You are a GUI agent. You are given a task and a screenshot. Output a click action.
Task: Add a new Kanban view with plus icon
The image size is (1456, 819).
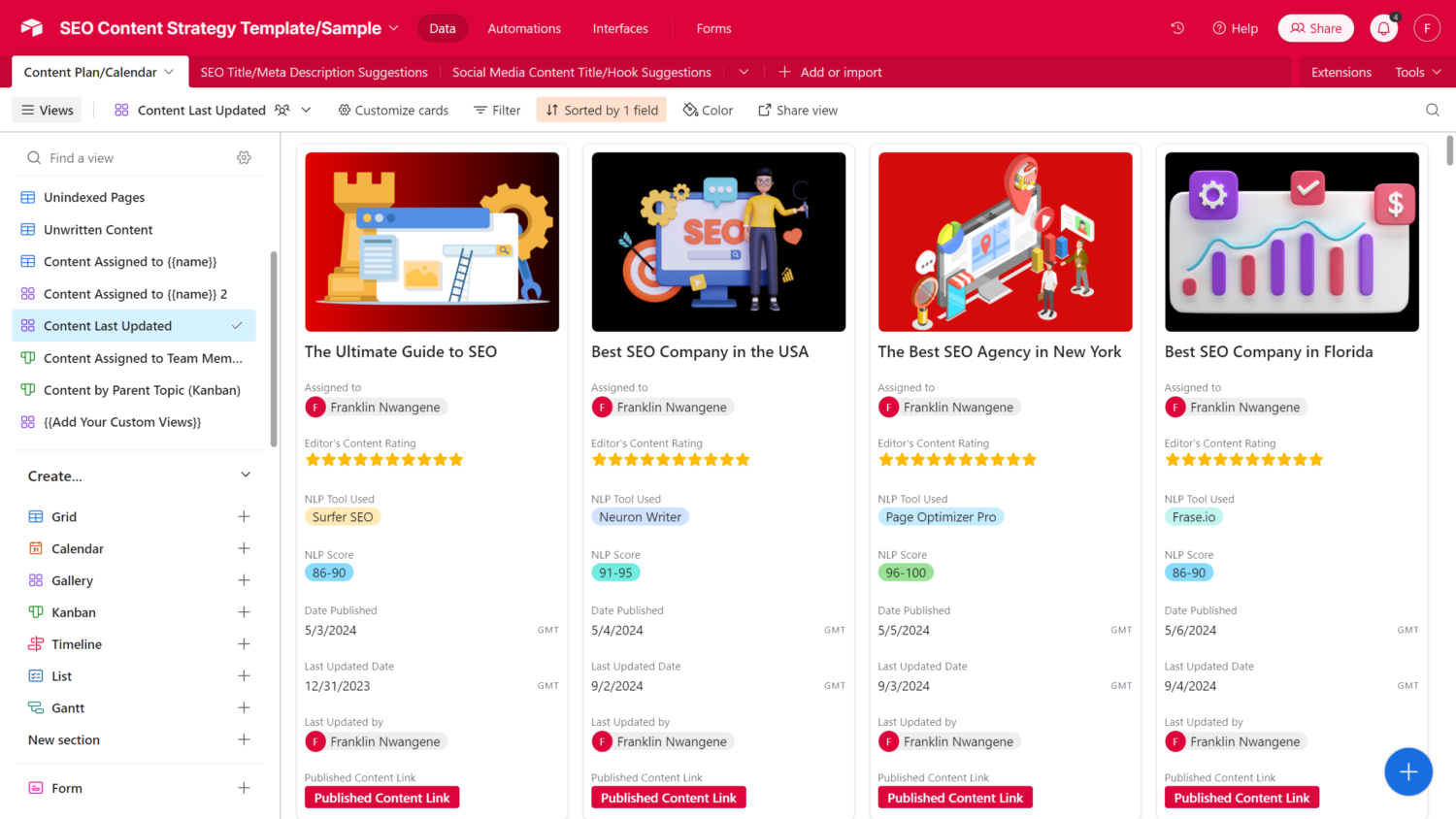click(244, 612)
